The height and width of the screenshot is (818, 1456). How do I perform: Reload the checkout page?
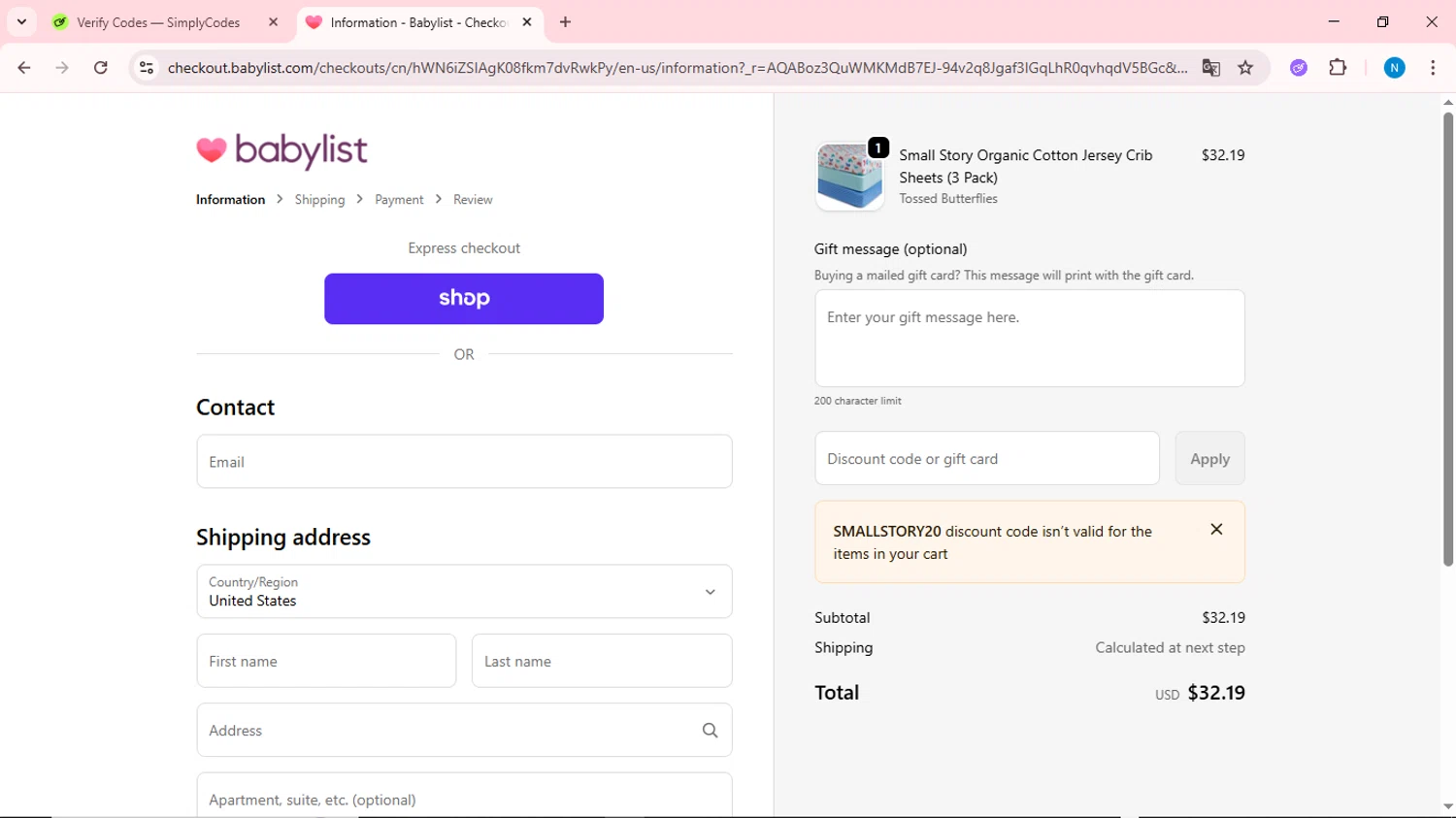(101, 68)
